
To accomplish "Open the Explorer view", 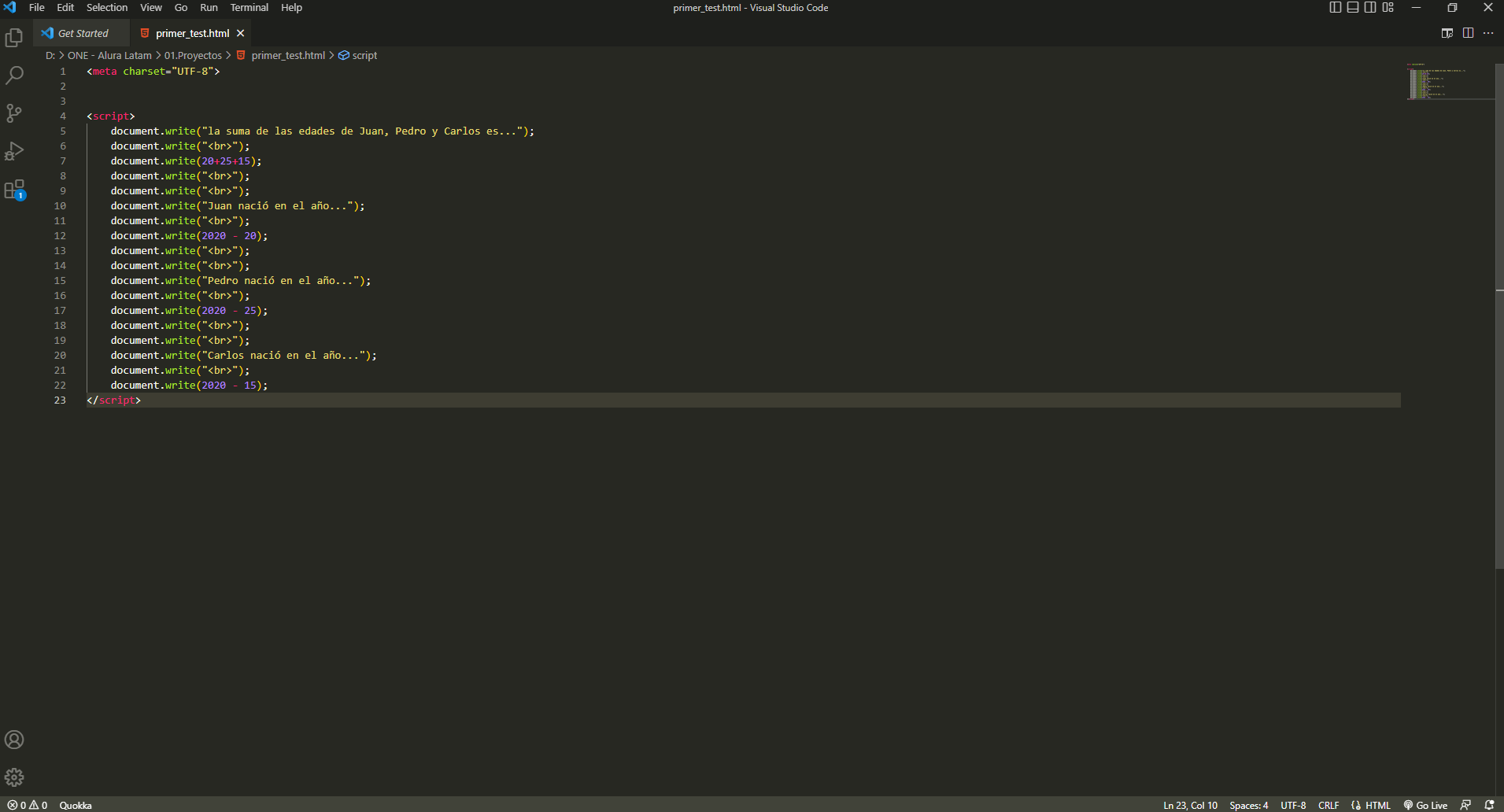I will [14, 37].
